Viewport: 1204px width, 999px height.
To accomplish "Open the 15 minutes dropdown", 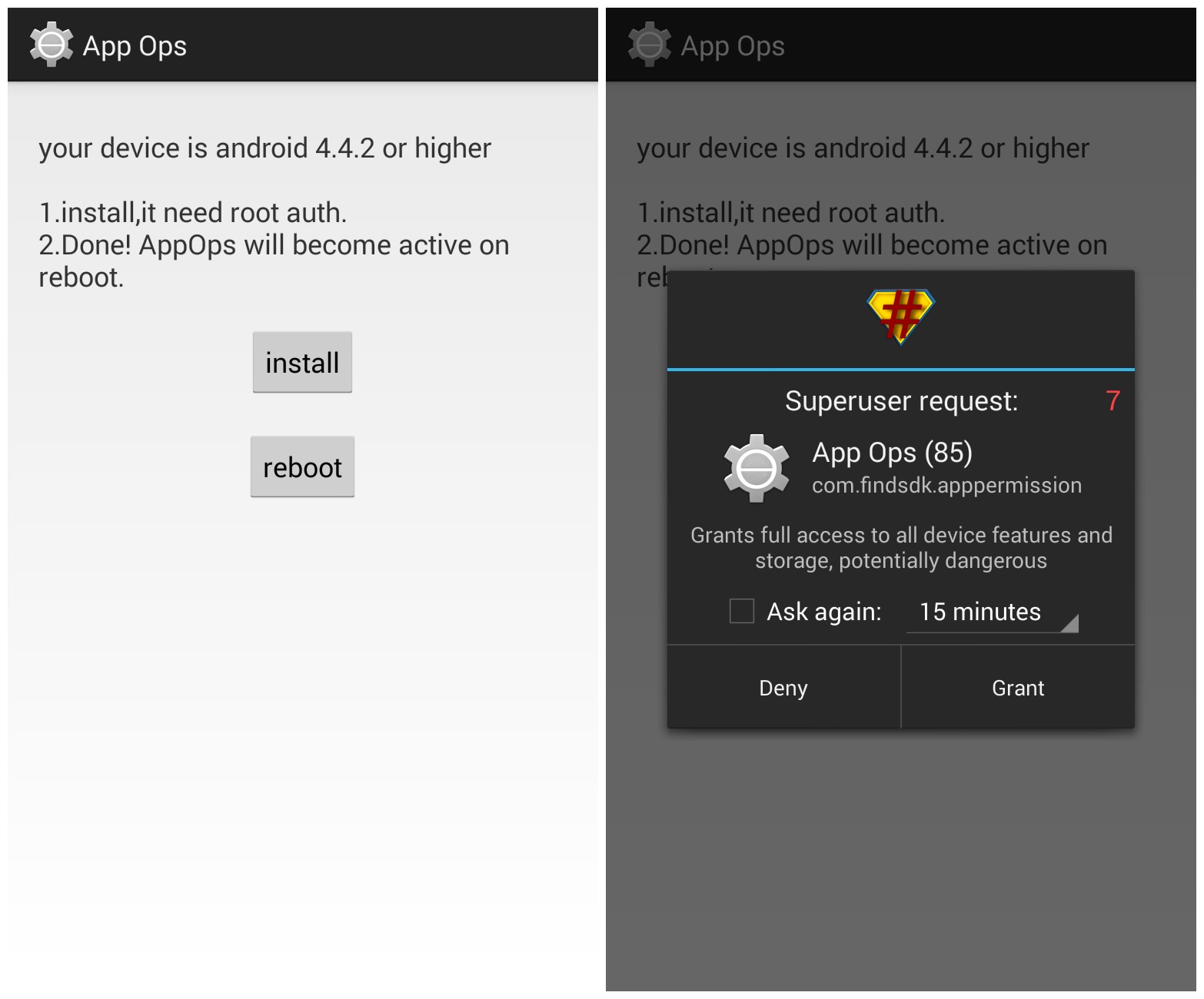I will tap(980, 612).
